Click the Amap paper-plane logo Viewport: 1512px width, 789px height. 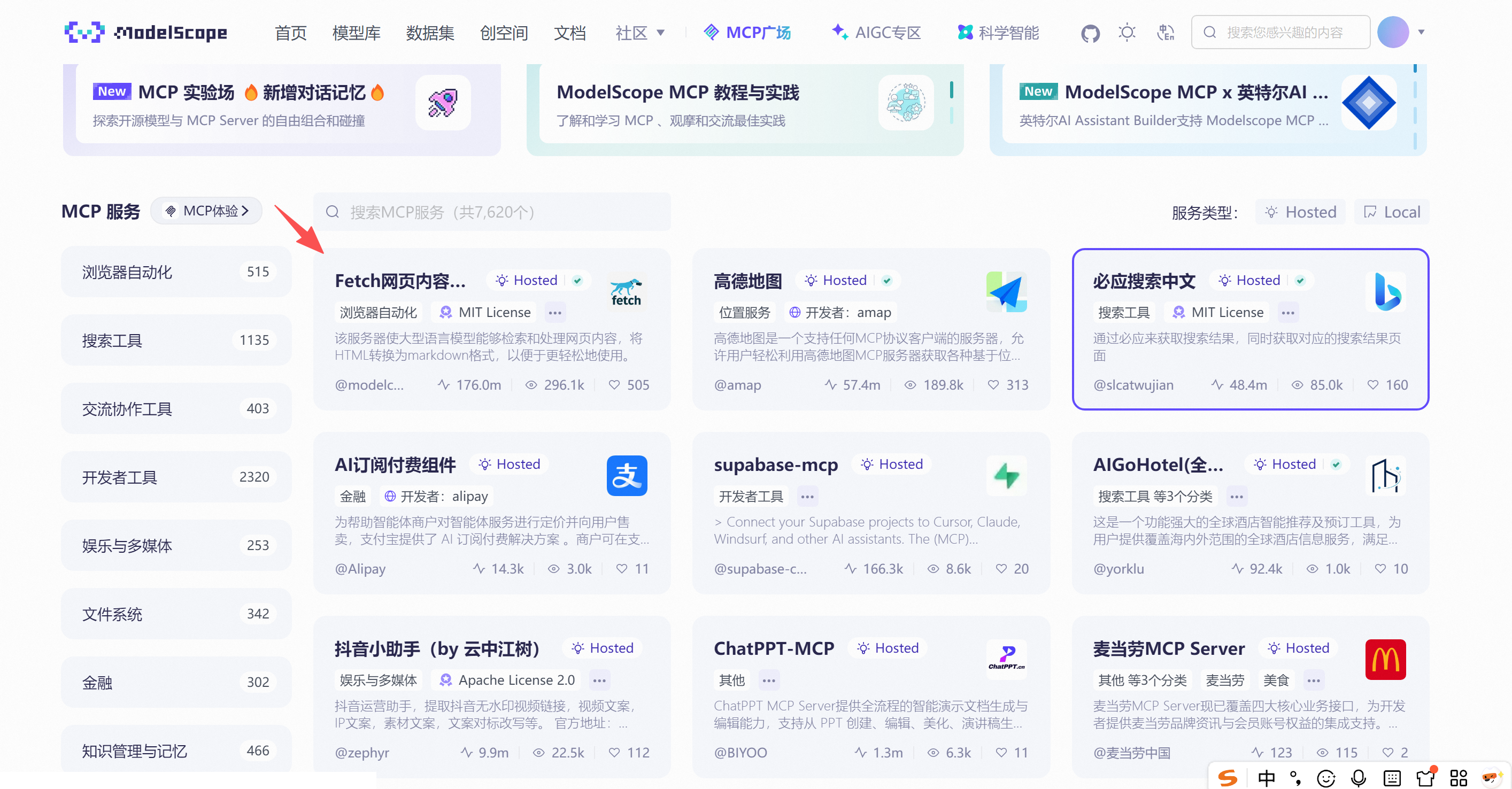coord(1006,292)
